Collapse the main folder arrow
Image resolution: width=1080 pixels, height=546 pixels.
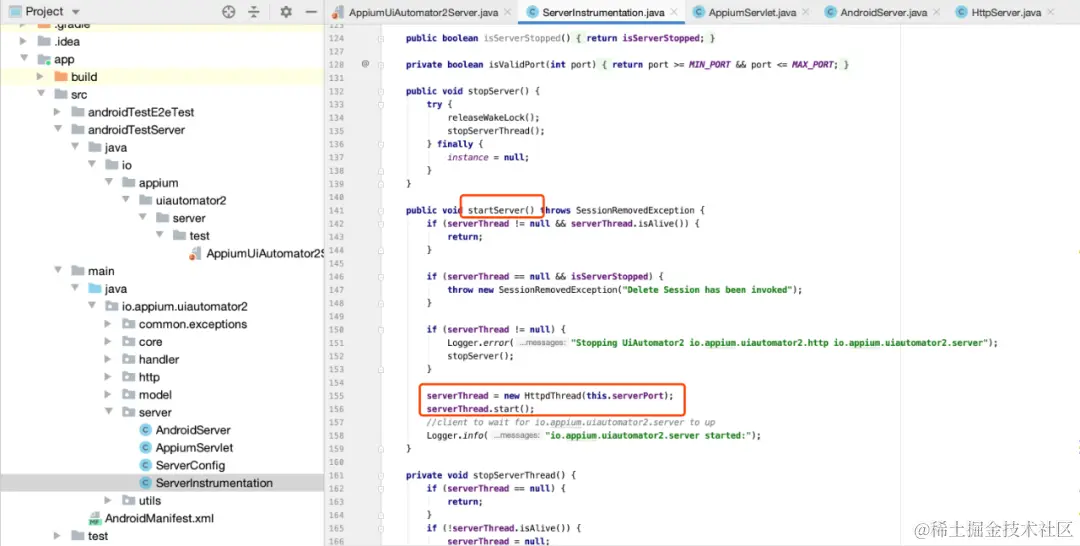58,271
